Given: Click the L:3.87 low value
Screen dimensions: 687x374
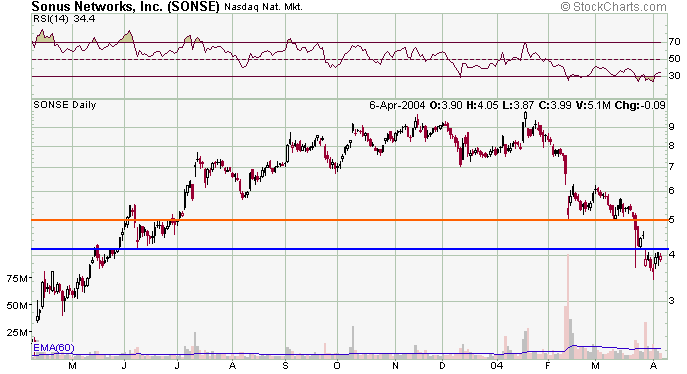Looking at the screenshot, I should [x=518, y=105].
